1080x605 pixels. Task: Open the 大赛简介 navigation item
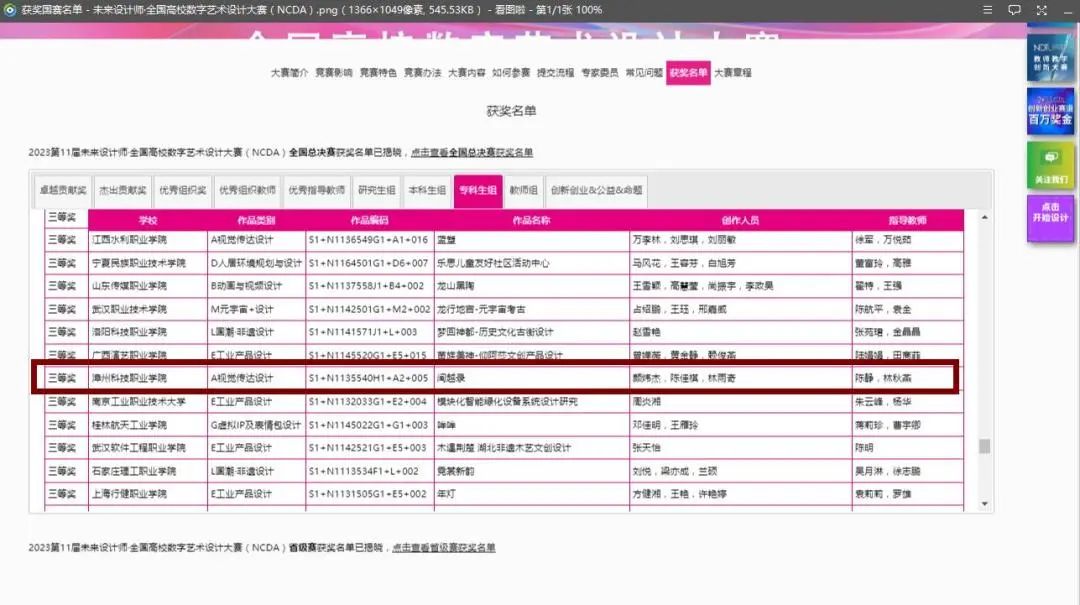click(289, 72)
